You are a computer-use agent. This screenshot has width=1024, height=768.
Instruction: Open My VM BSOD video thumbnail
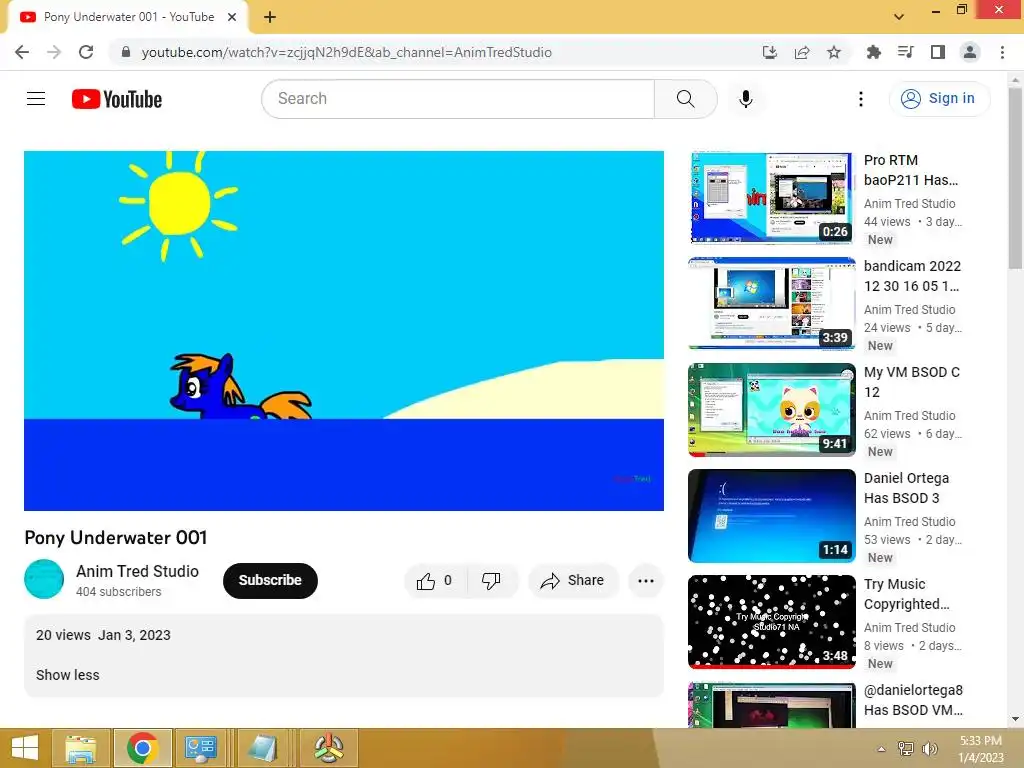pos(772,409)
